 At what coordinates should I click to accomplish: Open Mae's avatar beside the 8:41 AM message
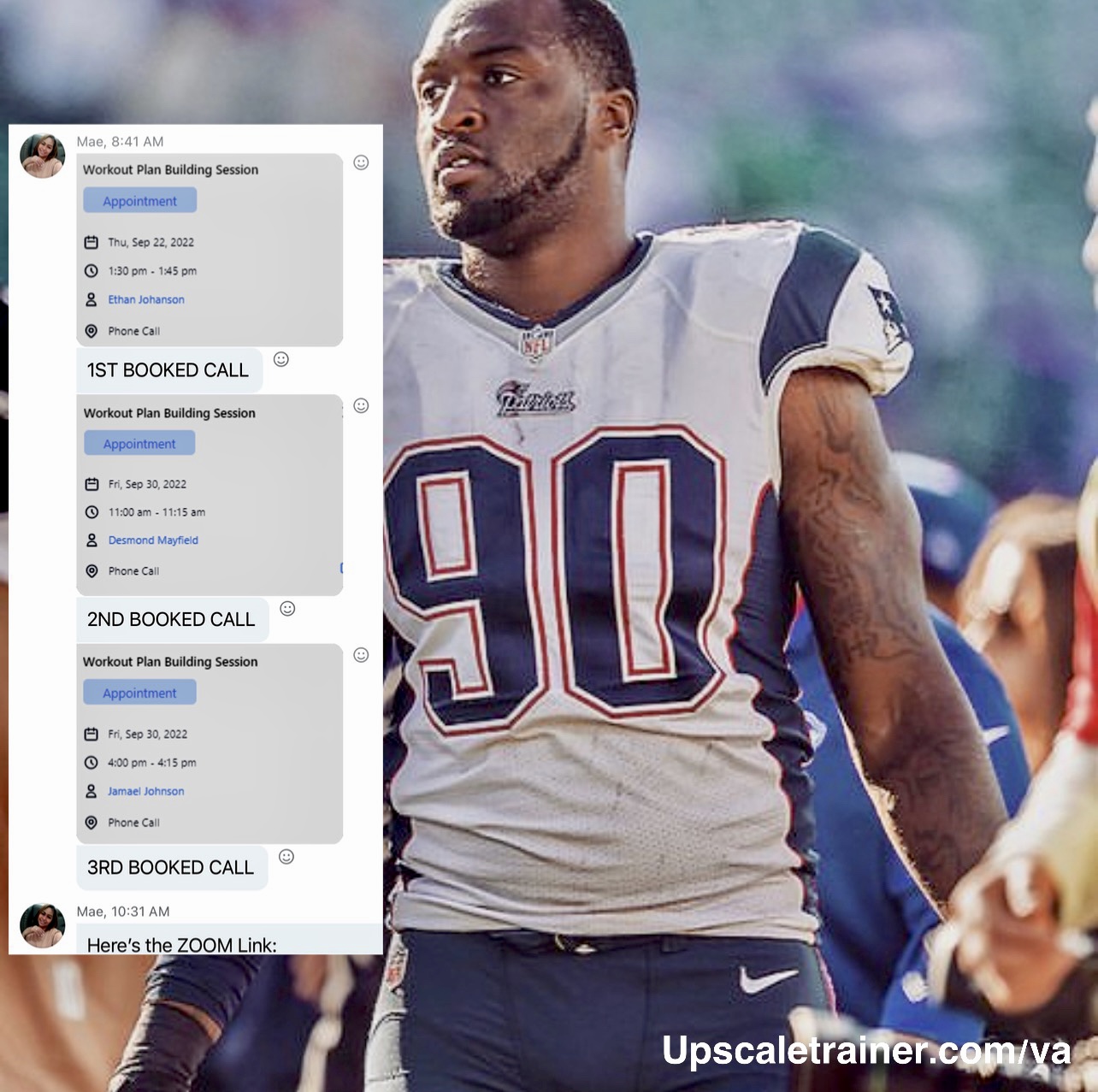[x=42, y=156]
